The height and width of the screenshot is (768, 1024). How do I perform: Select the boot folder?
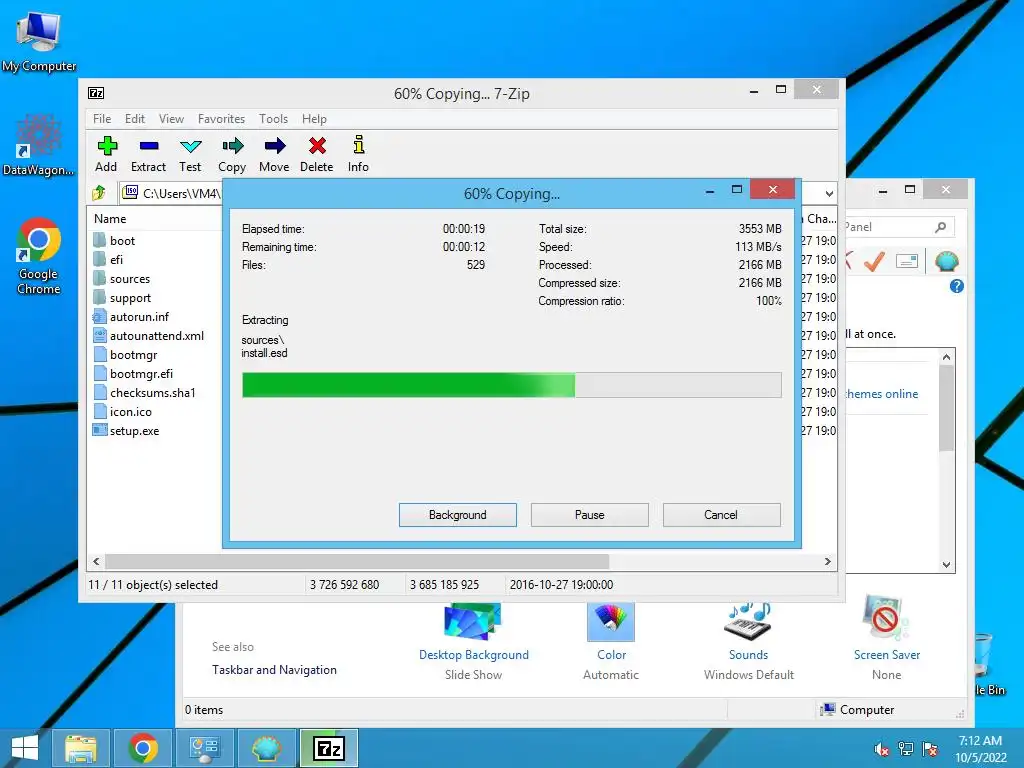(x=114, y=240)
